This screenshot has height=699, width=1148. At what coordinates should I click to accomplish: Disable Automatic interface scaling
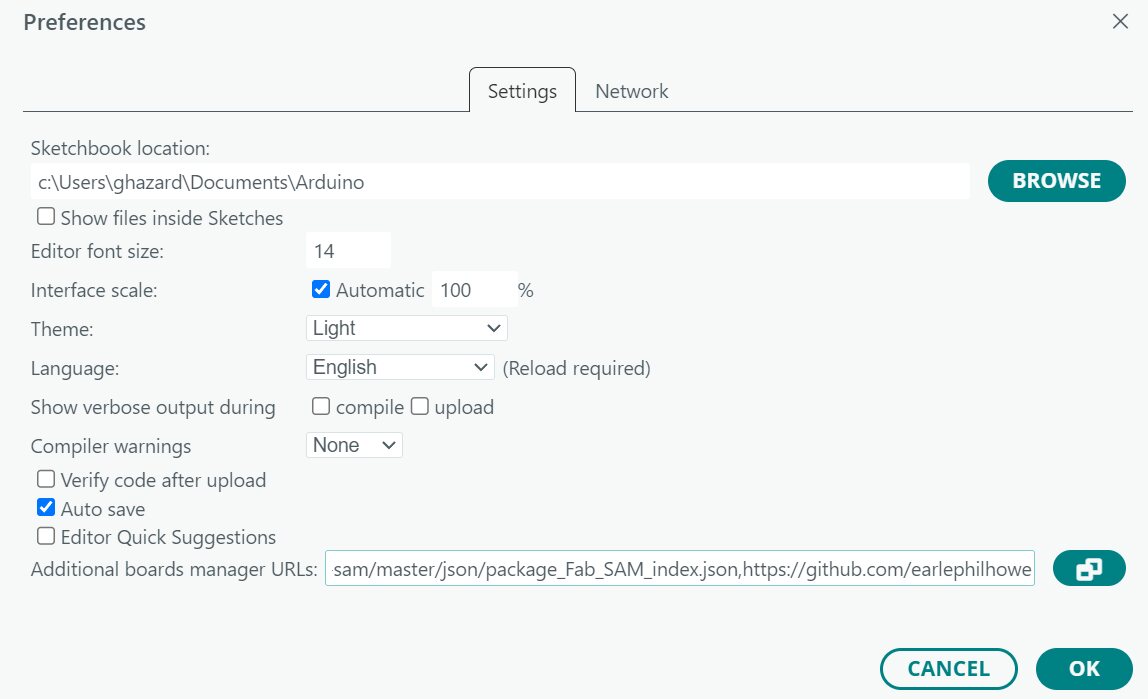(x=322, y=290)
